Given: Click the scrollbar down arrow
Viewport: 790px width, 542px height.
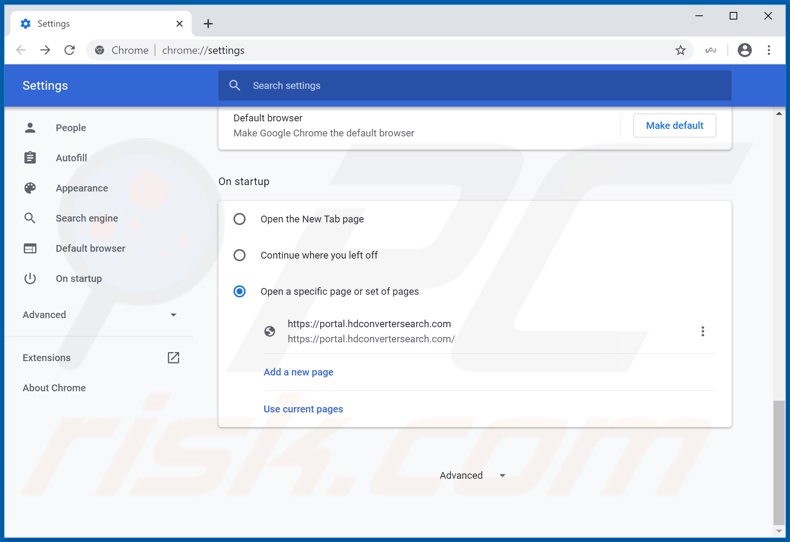Looking at the screenshot, I should (779, 531).
